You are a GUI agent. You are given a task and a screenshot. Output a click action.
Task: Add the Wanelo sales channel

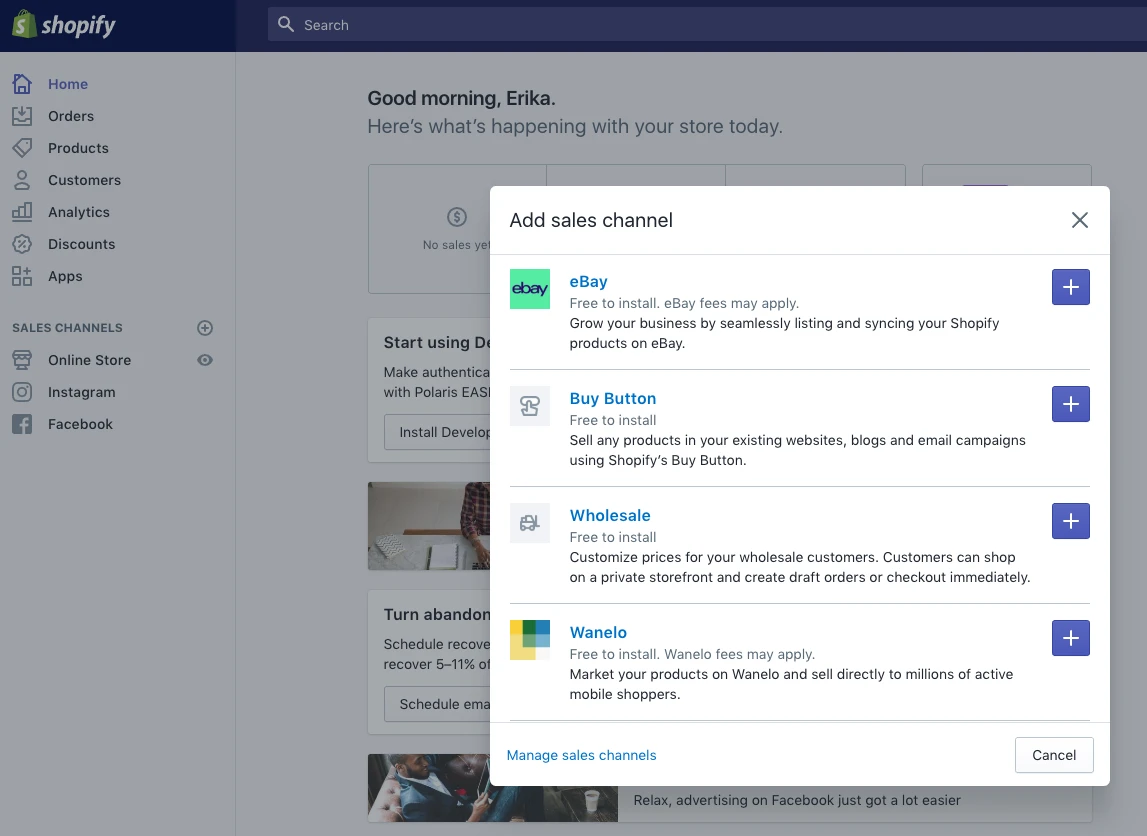[1071, 638]
